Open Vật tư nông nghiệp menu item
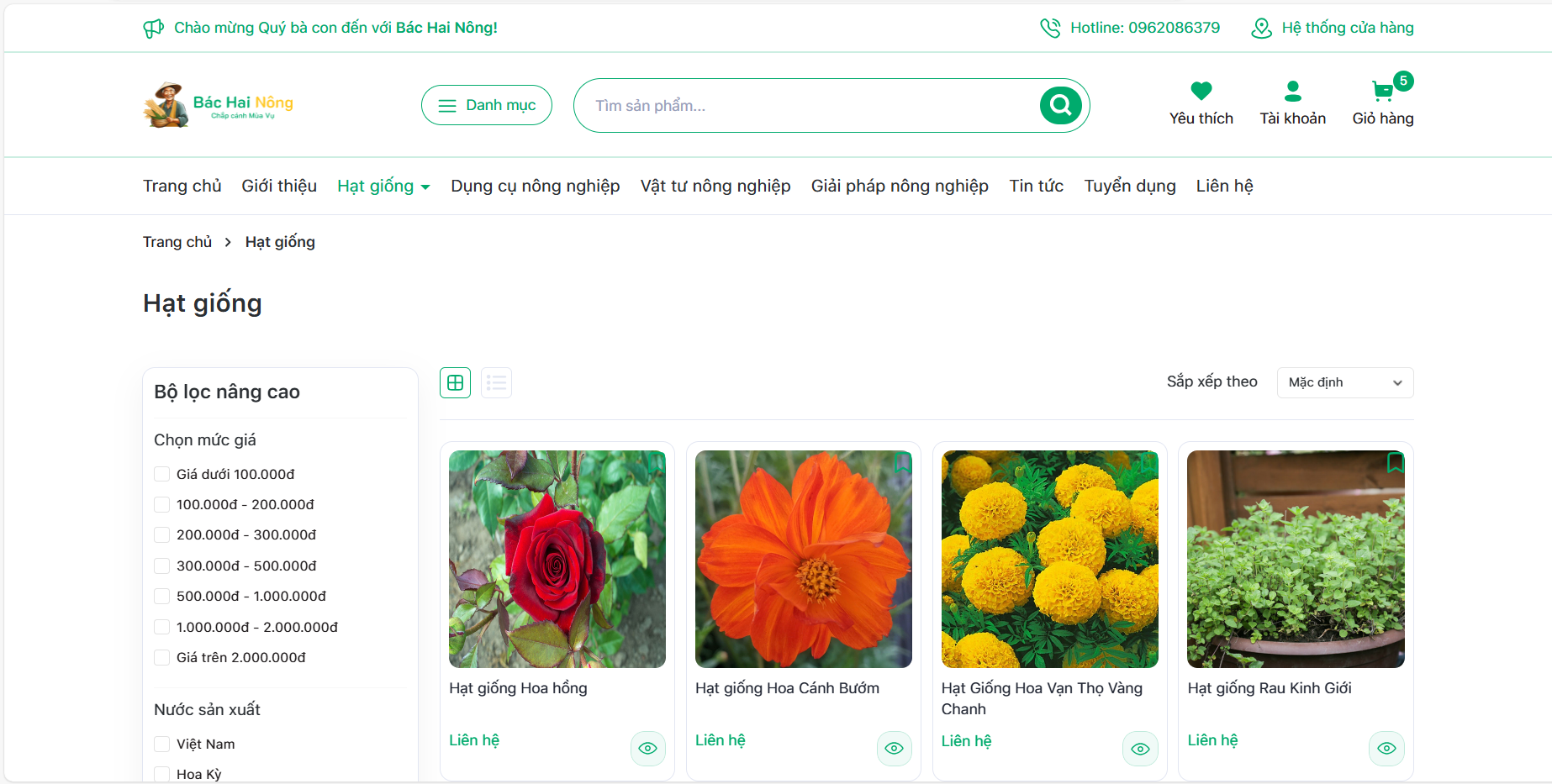1552x784 pixels. tap(715, 186)
